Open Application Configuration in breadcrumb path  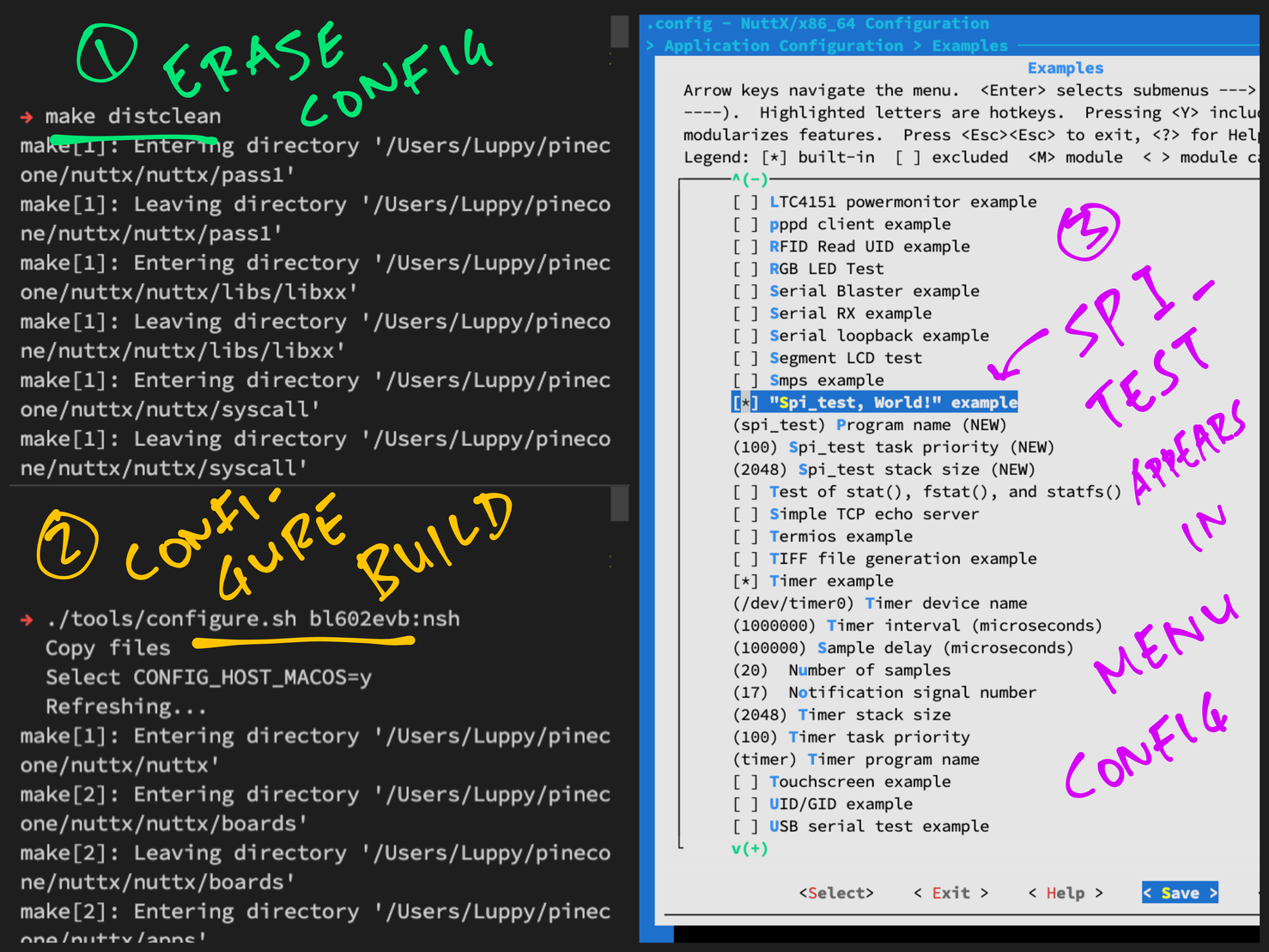[x=782, y=45]
